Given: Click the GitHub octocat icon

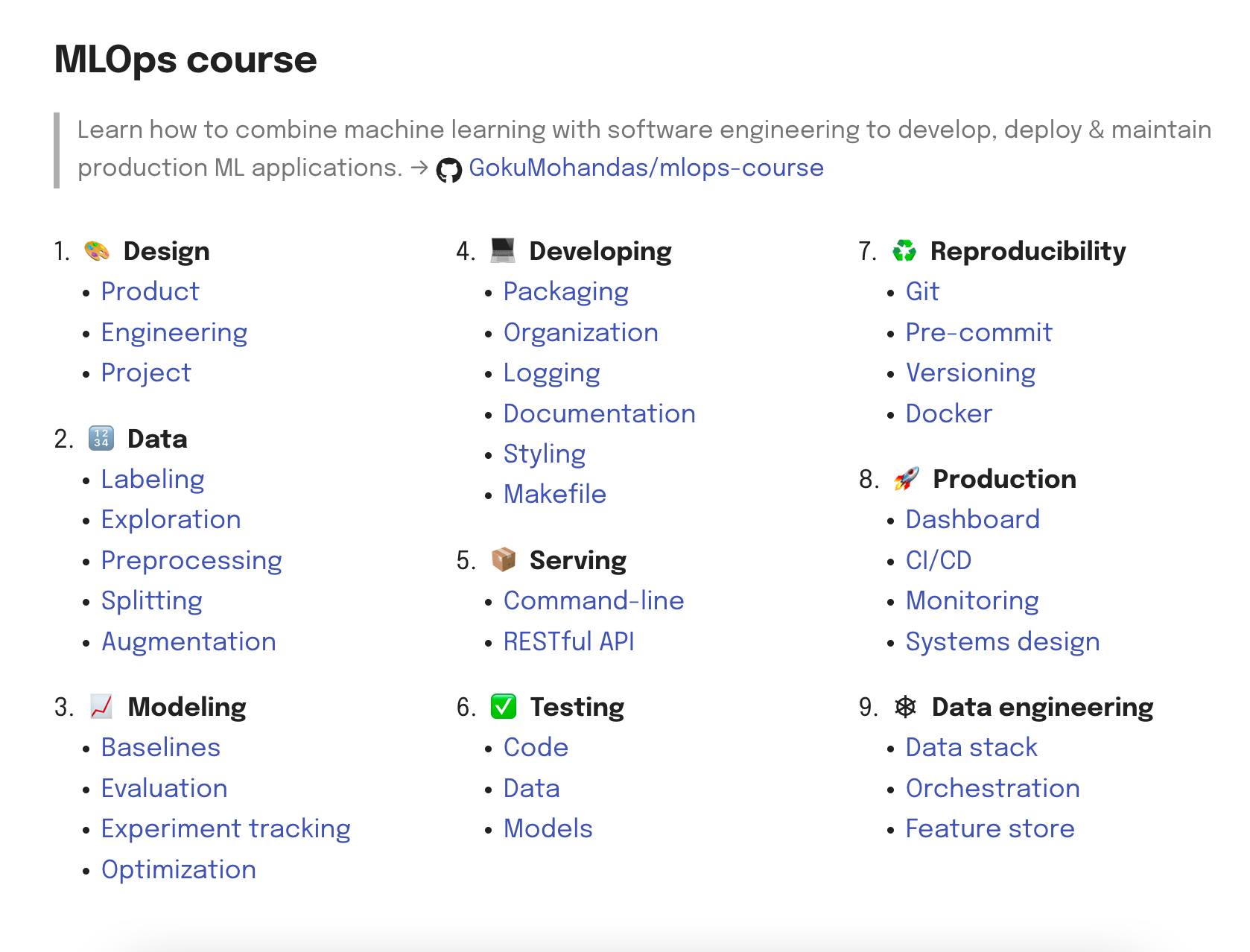Looking at the screenshot, I should (448, 170).
